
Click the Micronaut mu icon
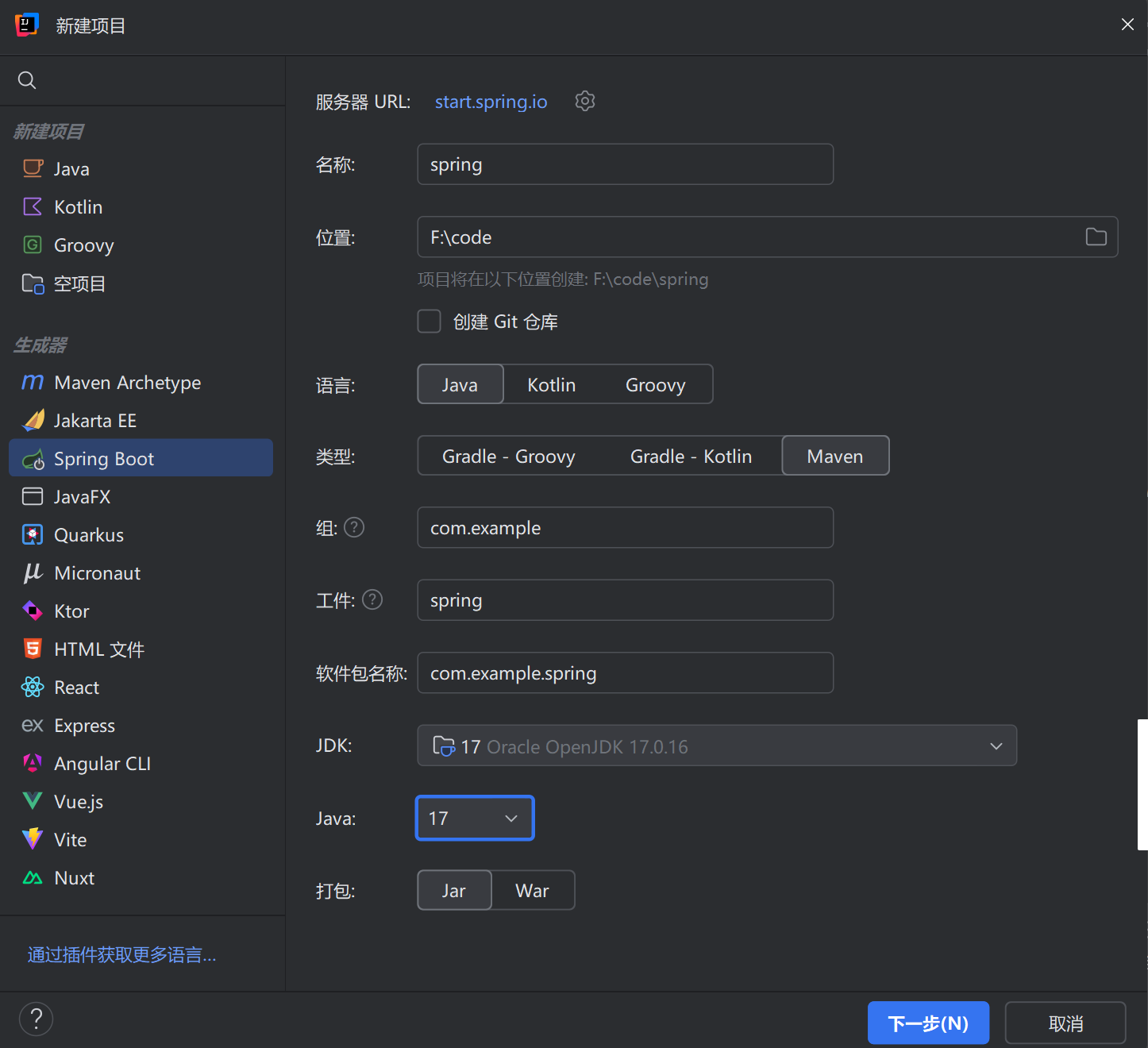(33, 572)
